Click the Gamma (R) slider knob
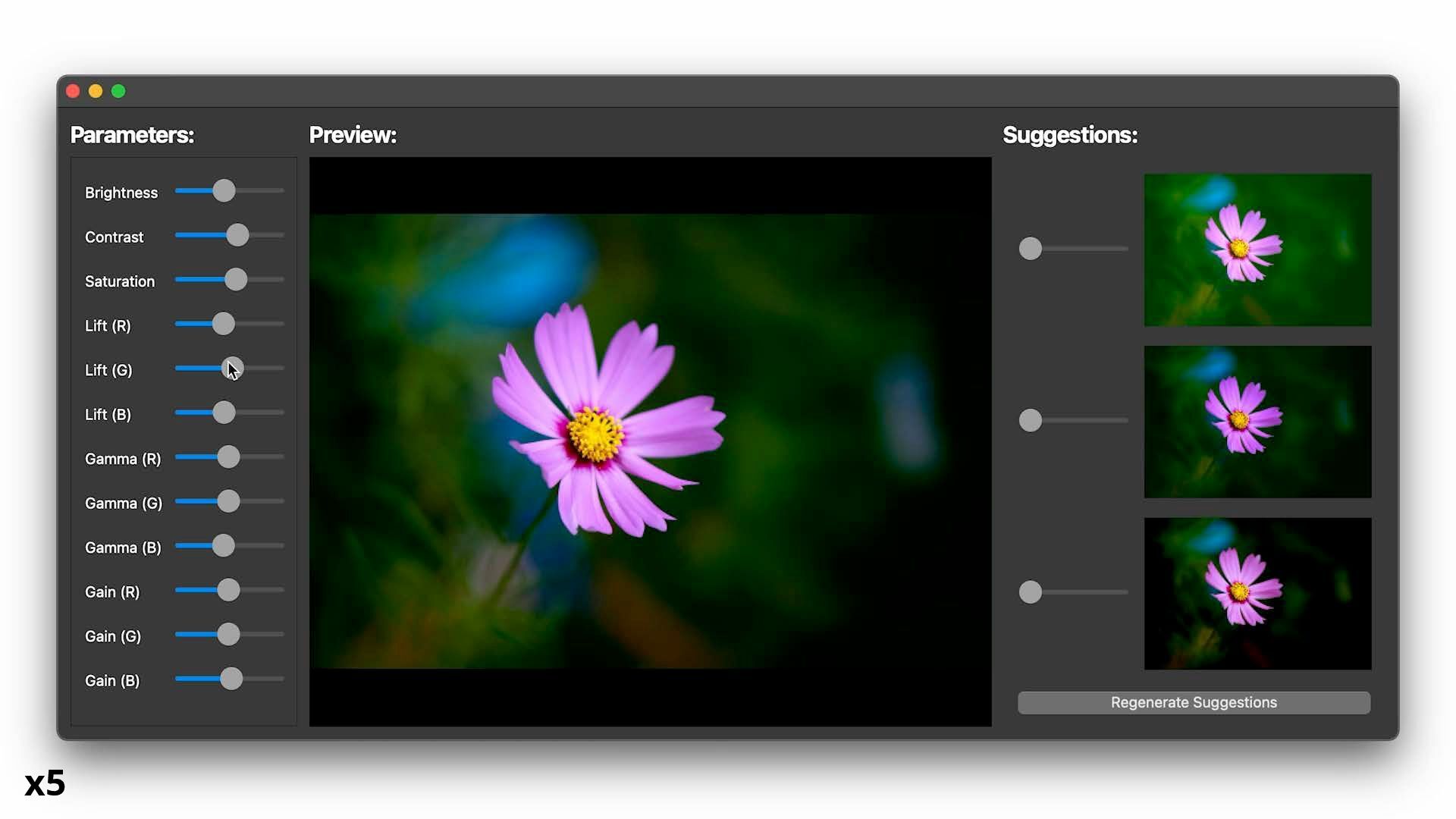 [x=228, y=457]
